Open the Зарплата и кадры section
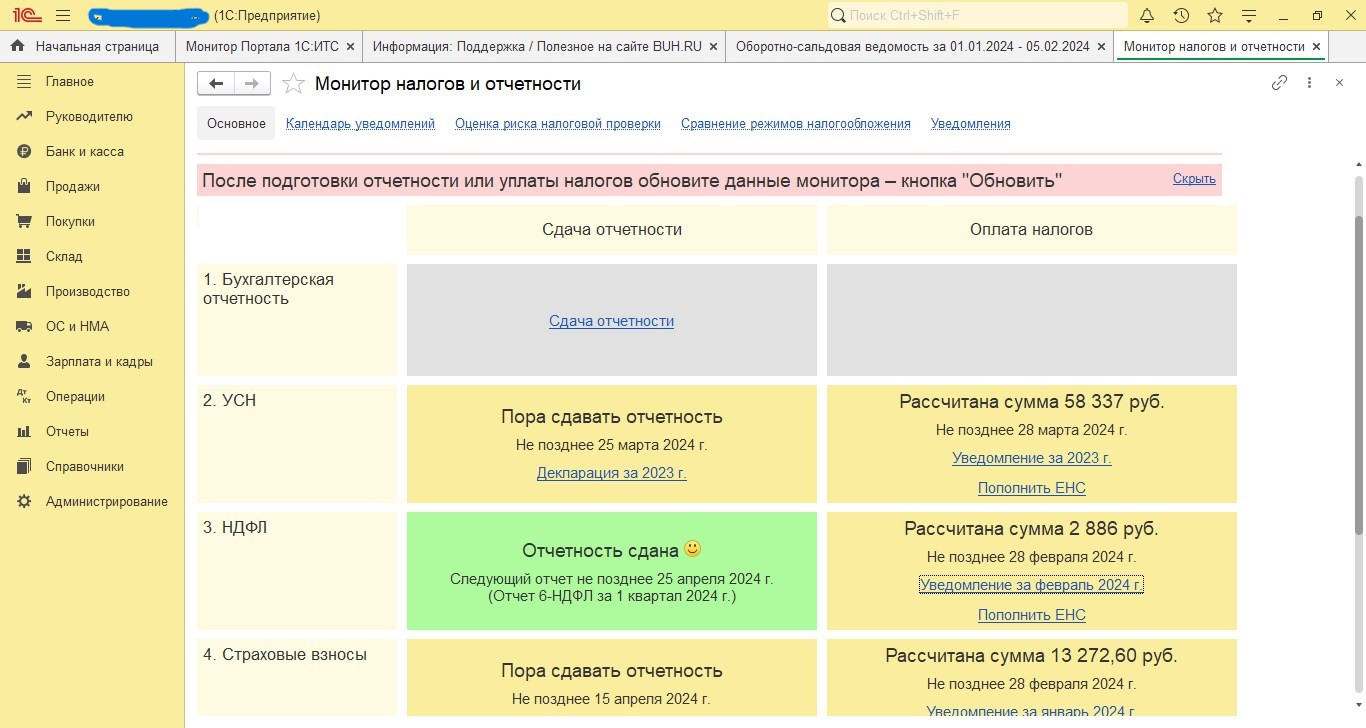Image resolution: width=1366 pixels, height=728 pixels. click(x=99, y=362)
